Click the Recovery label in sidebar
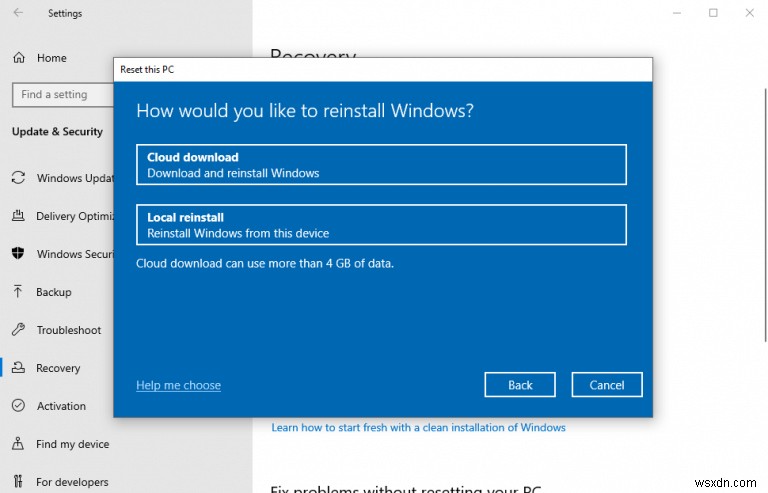This screenshot has height=493, width=768. click(x=58, y=368)
